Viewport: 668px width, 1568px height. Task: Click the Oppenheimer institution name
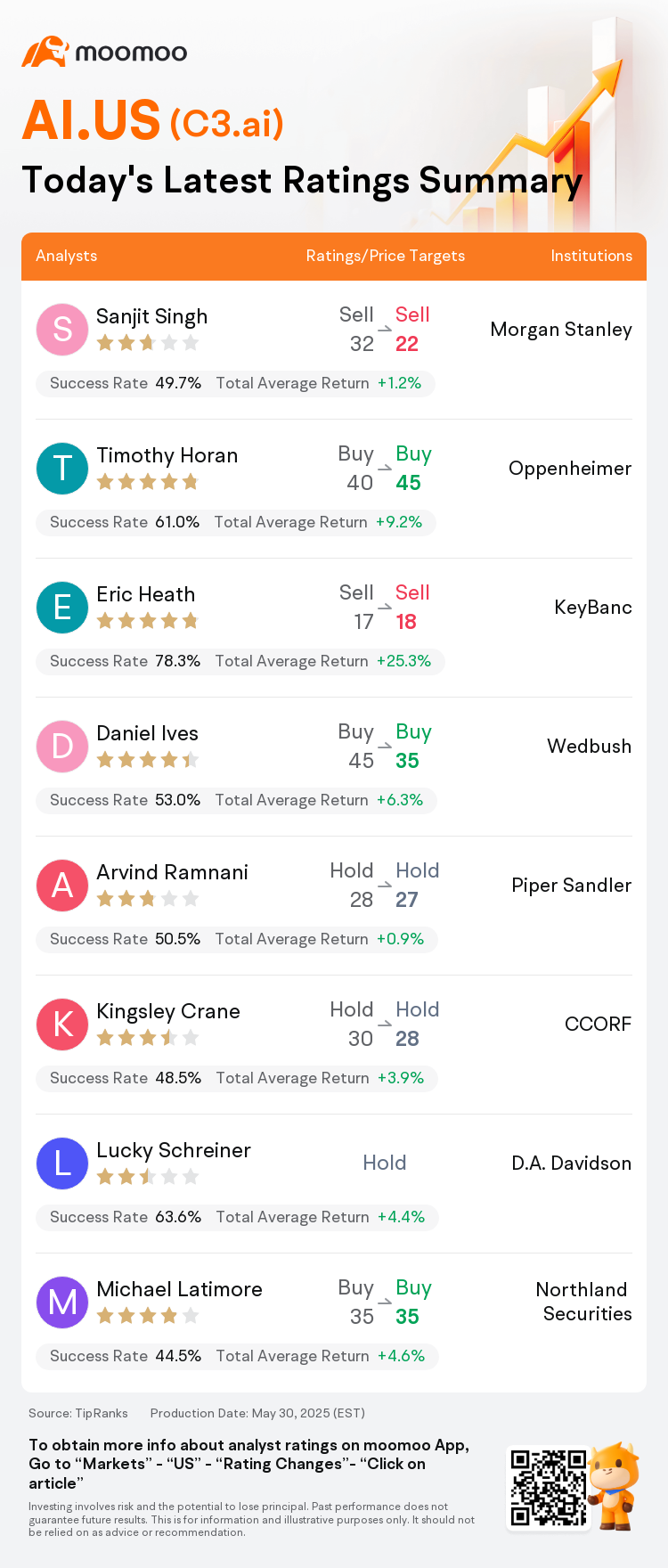[x=570, y=469]
